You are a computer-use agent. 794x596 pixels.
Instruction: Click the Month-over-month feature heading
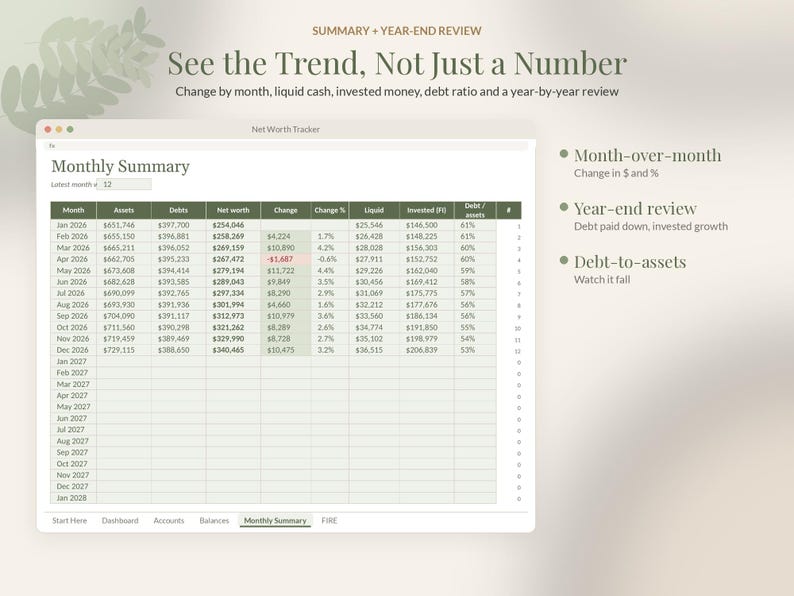click(x=648, y=155)
